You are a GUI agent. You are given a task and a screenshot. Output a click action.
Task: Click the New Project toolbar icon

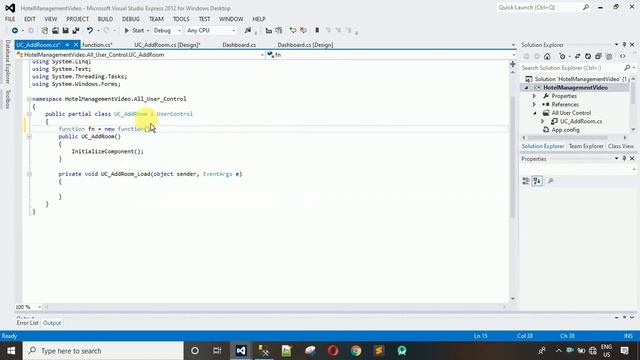pyautogui.click(x=44, y=31)
